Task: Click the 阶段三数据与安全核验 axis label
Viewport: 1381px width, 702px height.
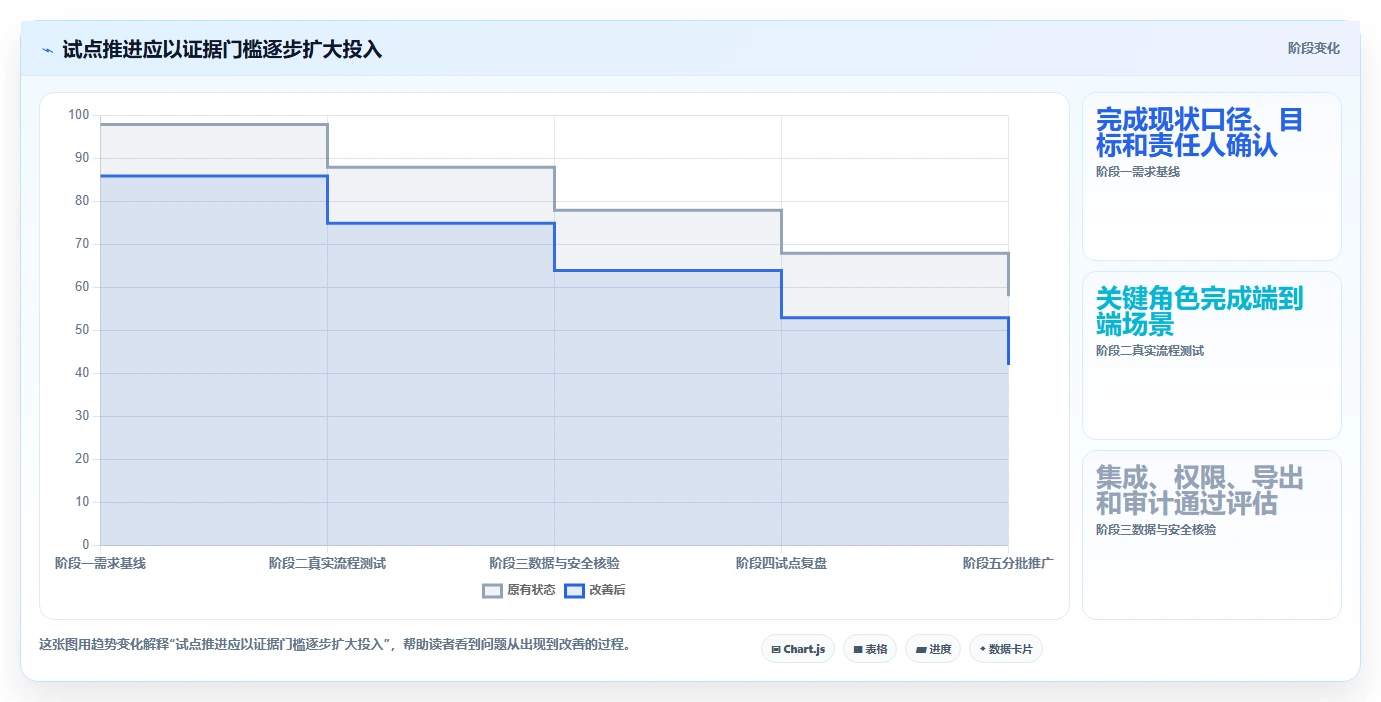Action: (554, 563)
